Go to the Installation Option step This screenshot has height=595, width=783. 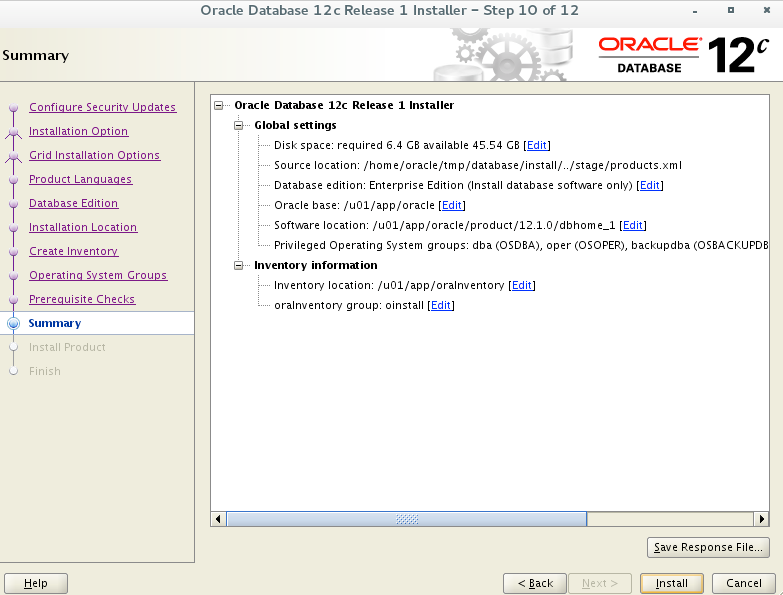click(78, 131)
